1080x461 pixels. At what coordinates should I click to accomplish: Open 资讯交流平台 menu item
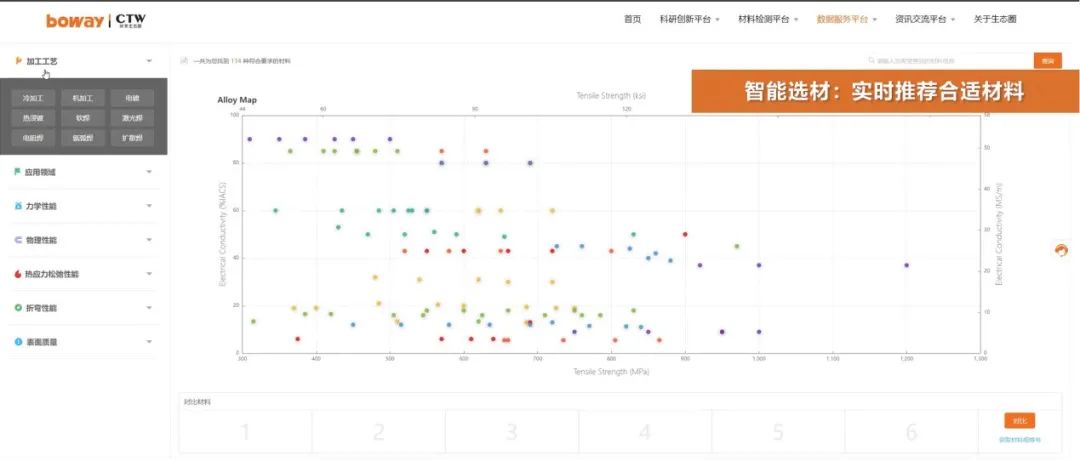pyautogui.click(x=921, y=19)
